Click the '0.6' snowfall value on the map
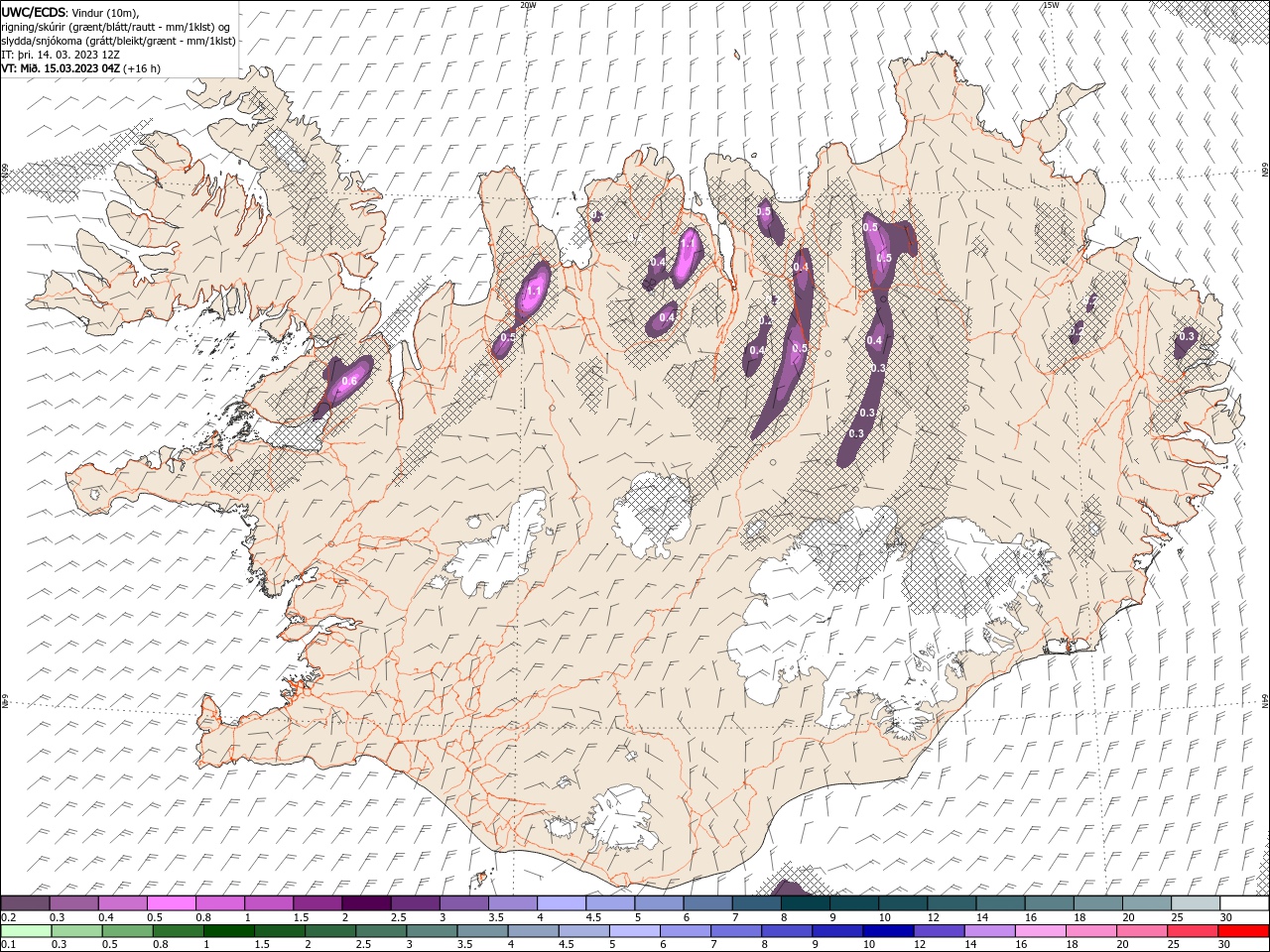 coord(349,381)
